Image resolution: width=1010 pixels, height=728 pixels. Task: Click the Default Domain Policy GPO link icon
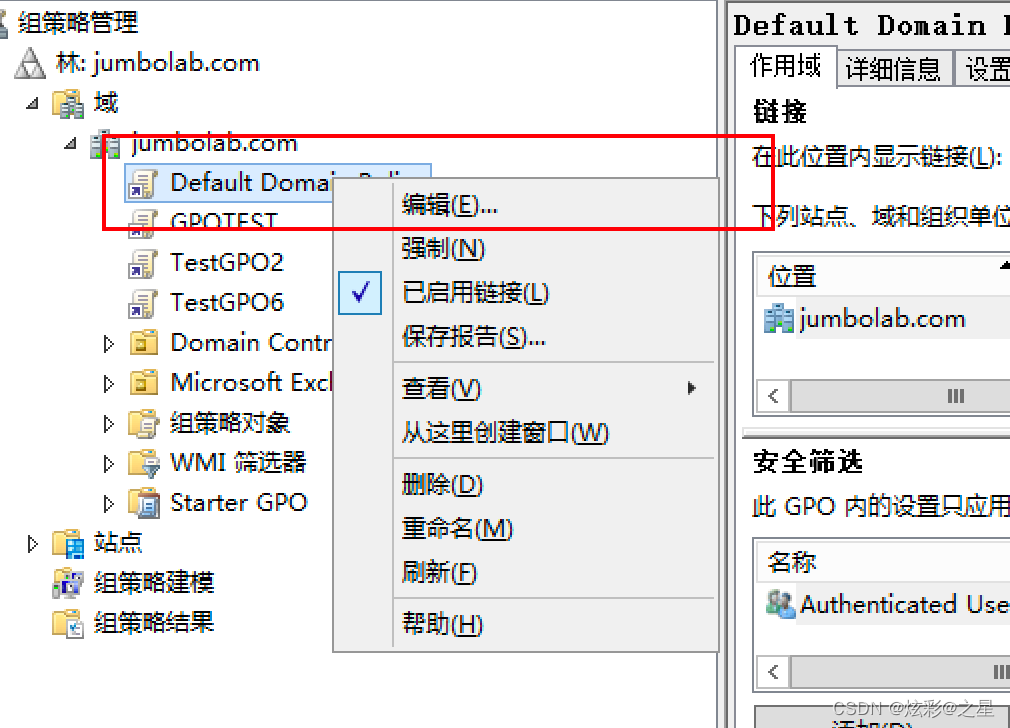pyautogui.click(x=142, y=184)
